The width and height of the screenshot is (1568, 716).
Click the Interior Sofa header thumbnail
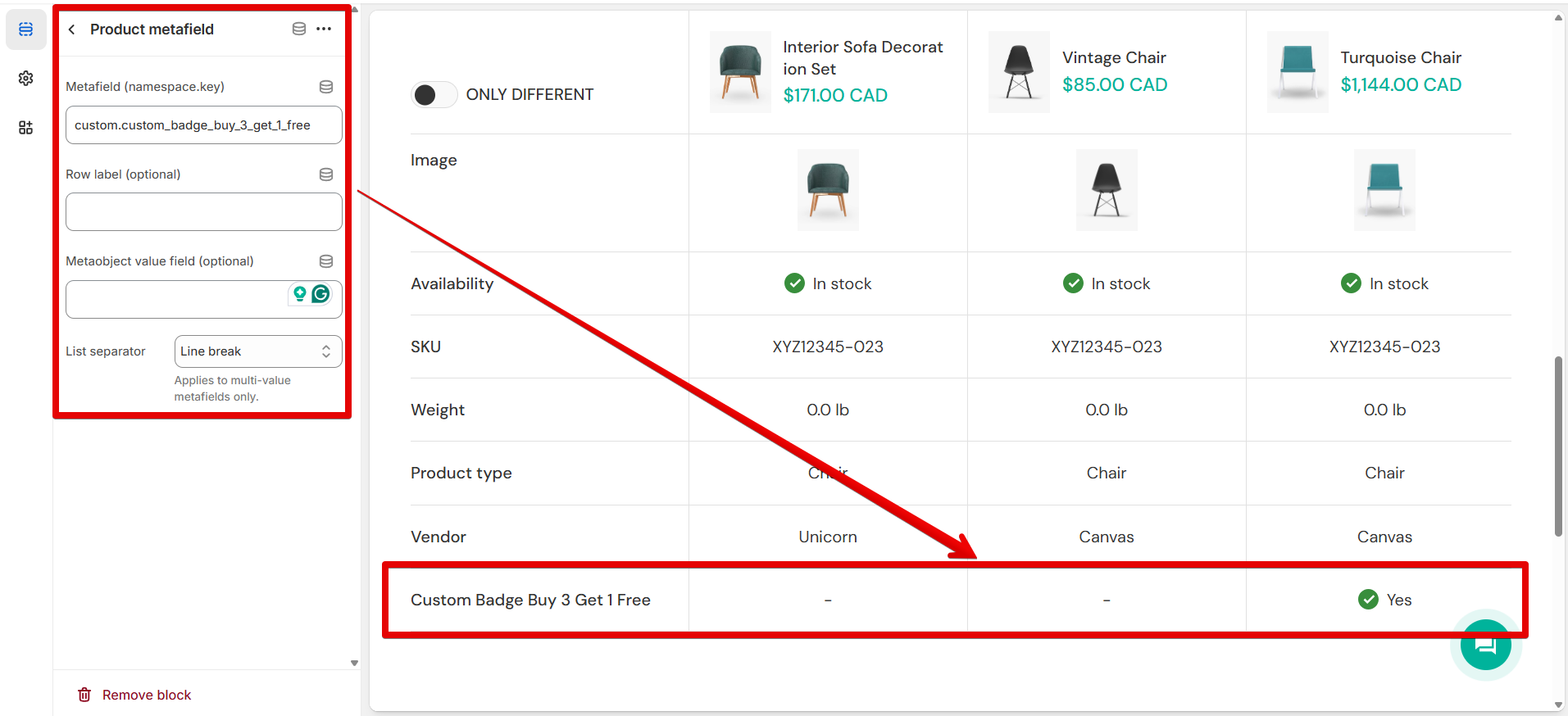coord(740,72)
